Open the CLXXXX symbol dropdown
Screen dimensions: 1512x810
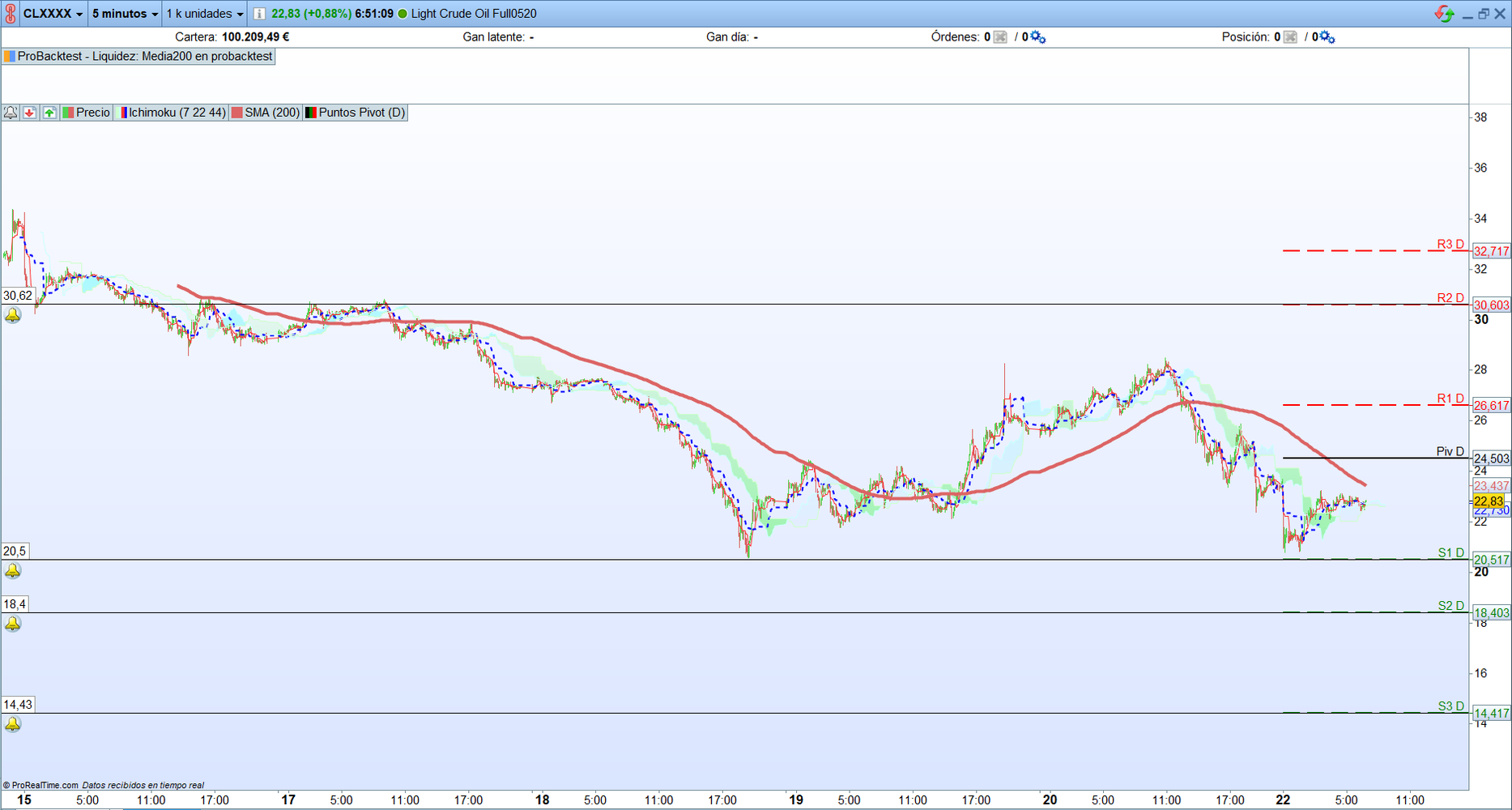pos(53,14)
